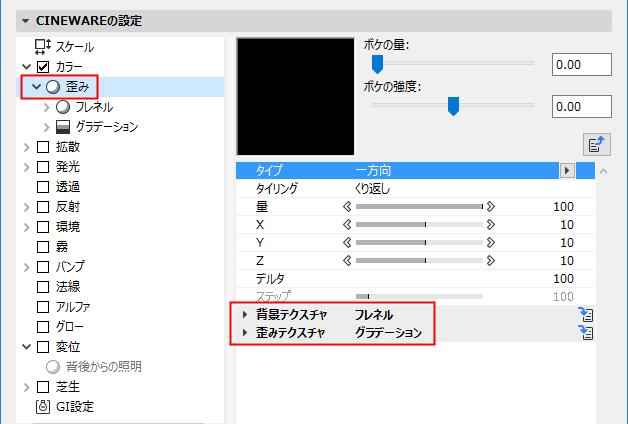The height and width of the screenshot is (424, 628).
Task: Enable the 環境 checkbox
Action: tap(43, 227)
